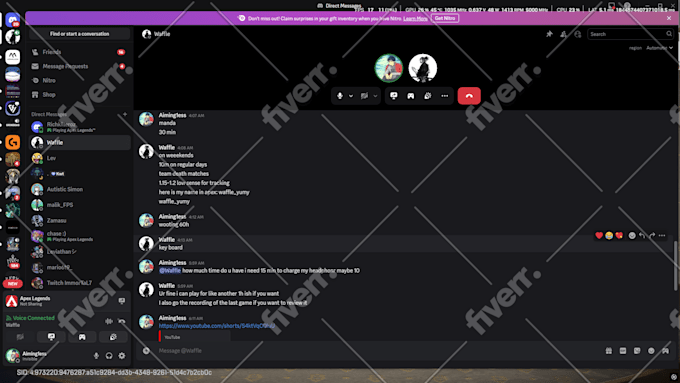Open user settings with the gear icon
680x383 pixels.
(x=122, y=356)
